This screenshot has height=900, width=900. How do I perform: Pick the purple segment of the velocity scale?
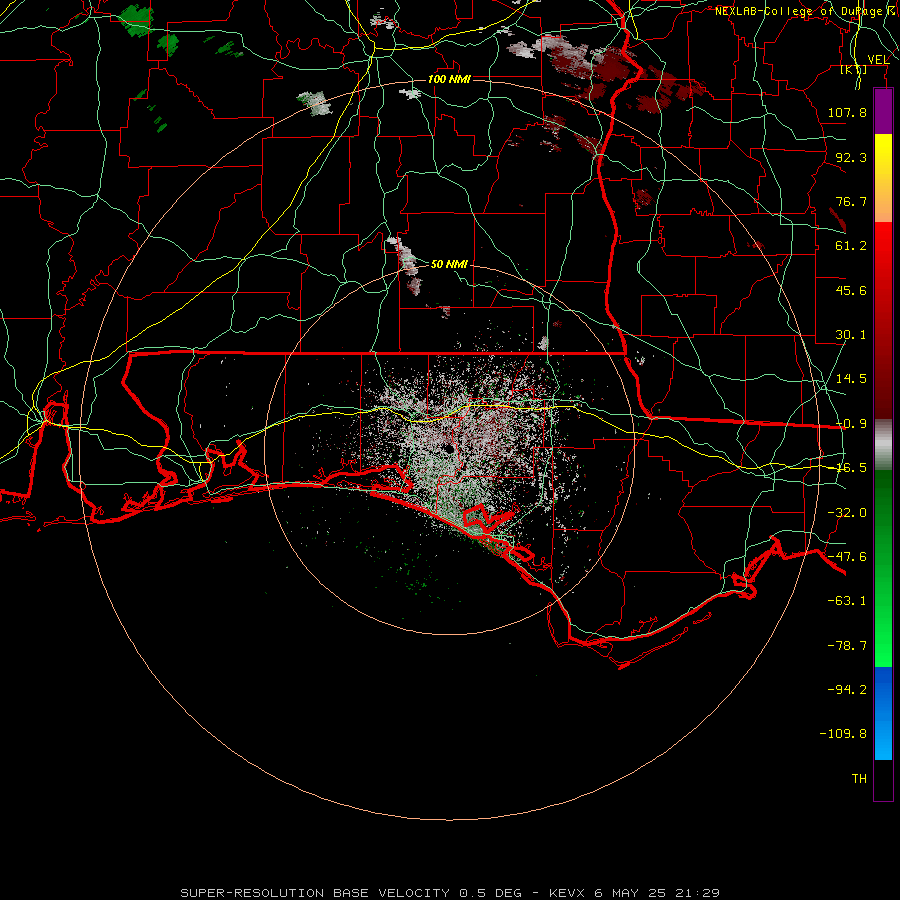(x=883, y=111)
